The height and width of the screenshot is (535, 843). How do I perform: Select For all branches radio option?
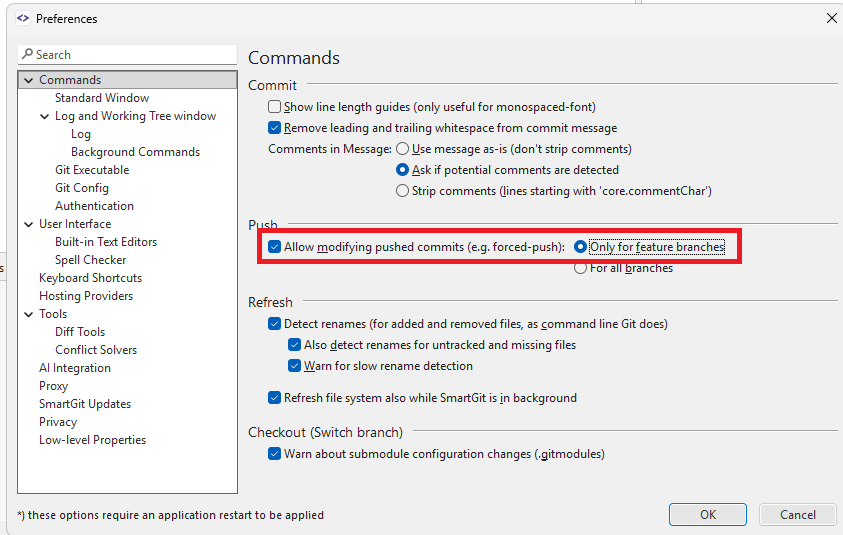tap(580, 268)
